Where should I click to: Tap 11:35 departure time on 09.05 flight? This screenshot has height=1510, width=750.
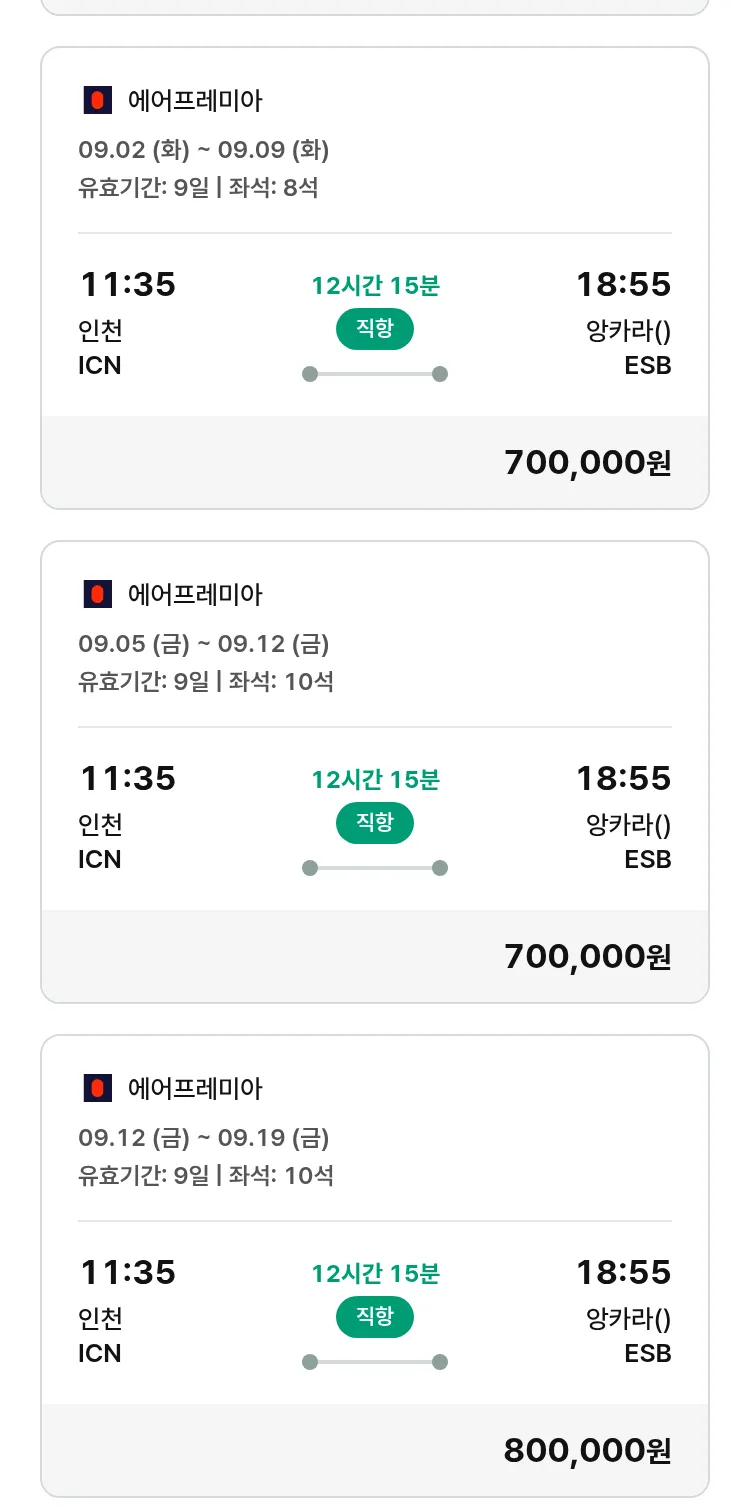pos(127,778)
